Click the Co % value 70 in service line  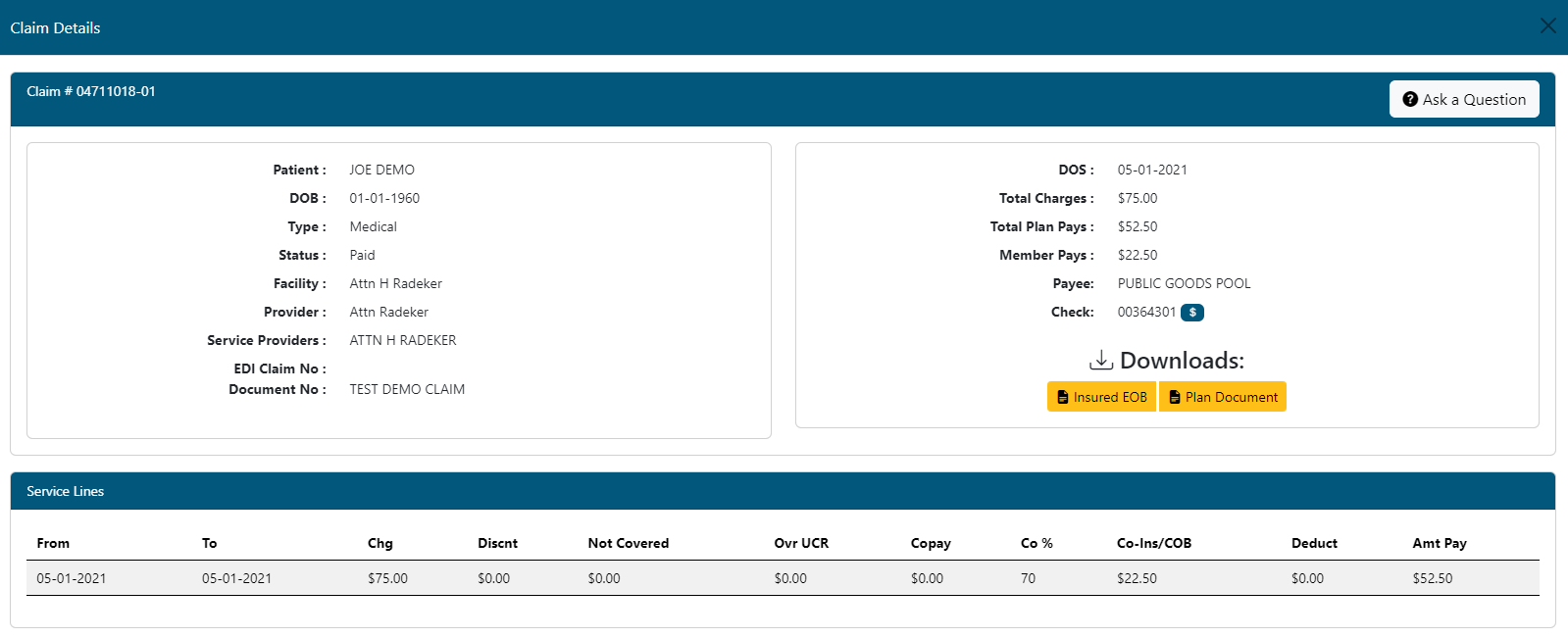coord(1028,578)
